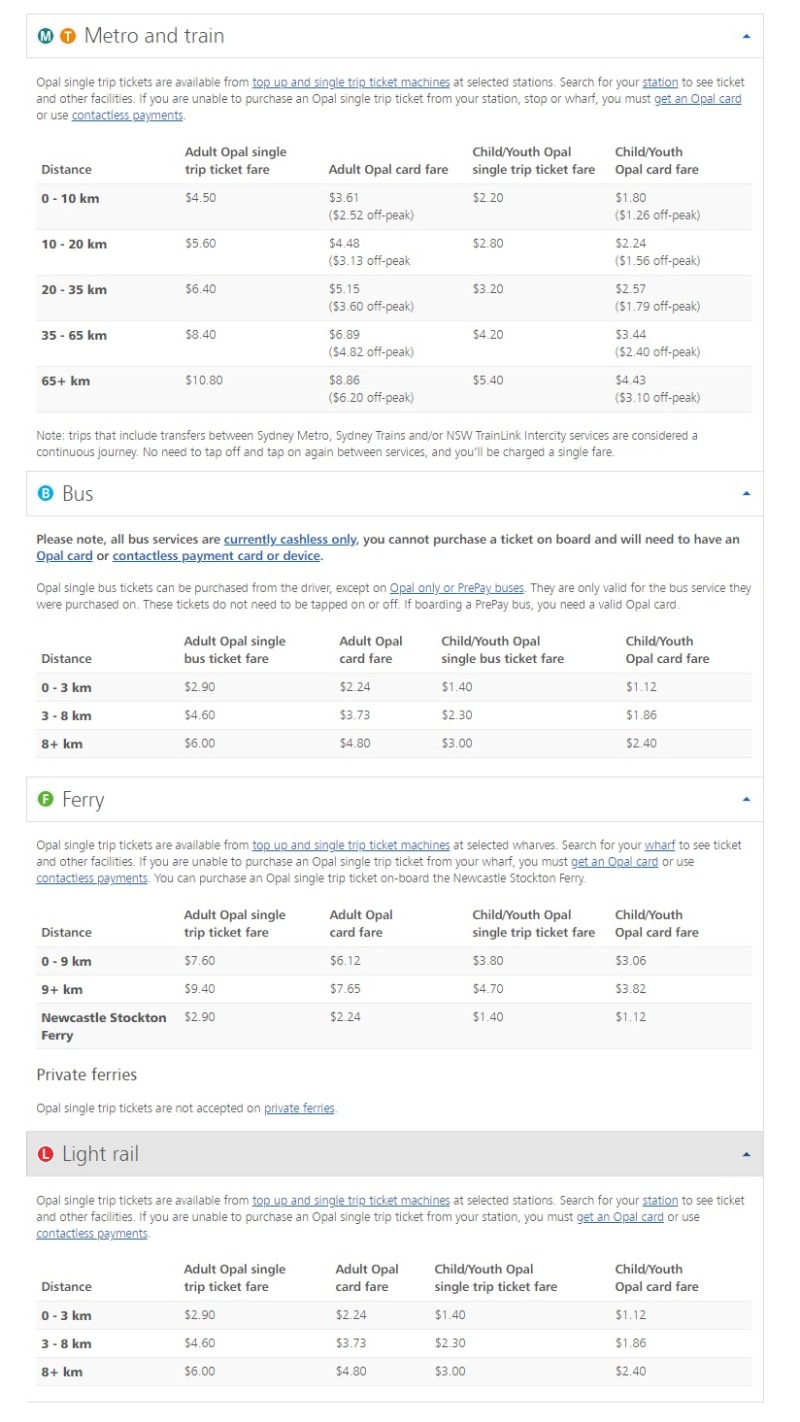Viewport: 800px width, 1422px height.
Task: Click 'contactless payment card or device' link
Action: click(216, 556)
